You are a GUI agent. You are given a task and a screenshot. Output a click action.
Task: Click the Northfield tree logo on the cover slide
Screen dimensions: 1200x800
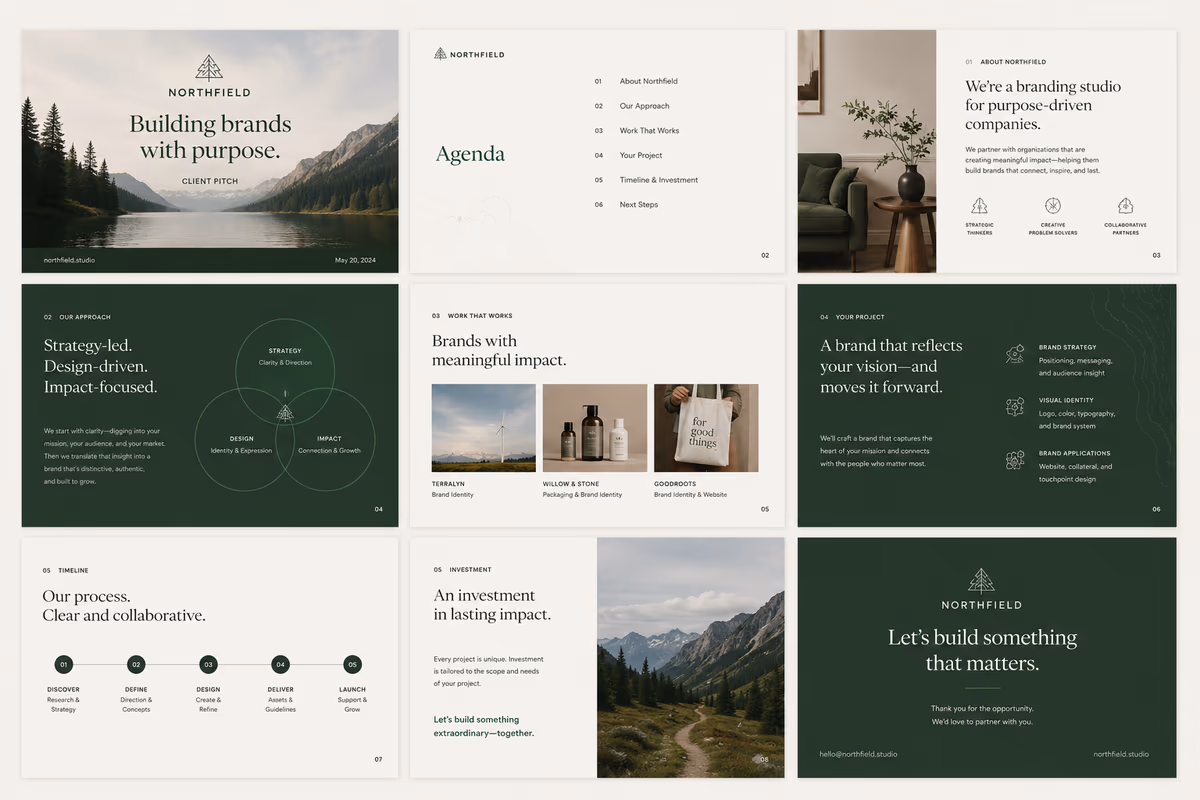pos(209,68)
